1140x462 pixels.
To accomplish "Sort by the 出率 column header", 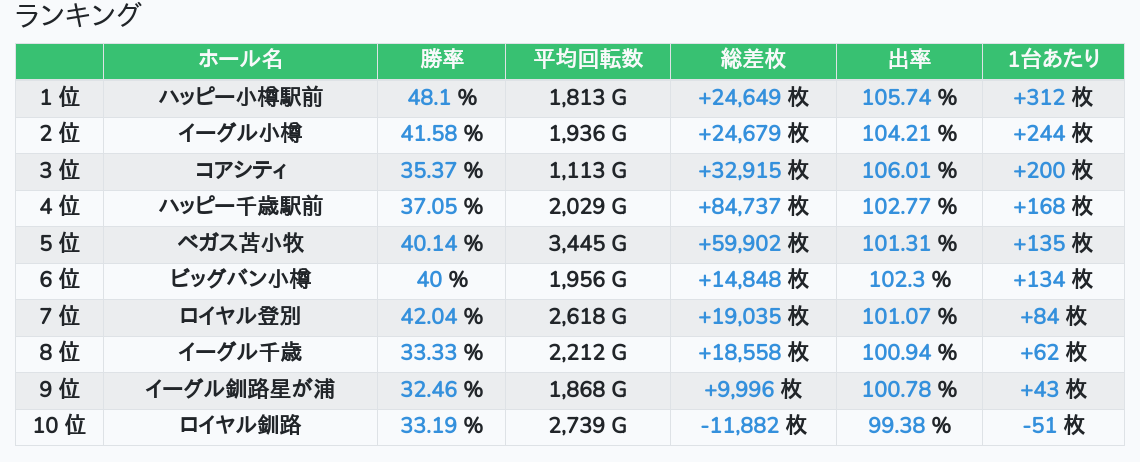I will [909, 60].
